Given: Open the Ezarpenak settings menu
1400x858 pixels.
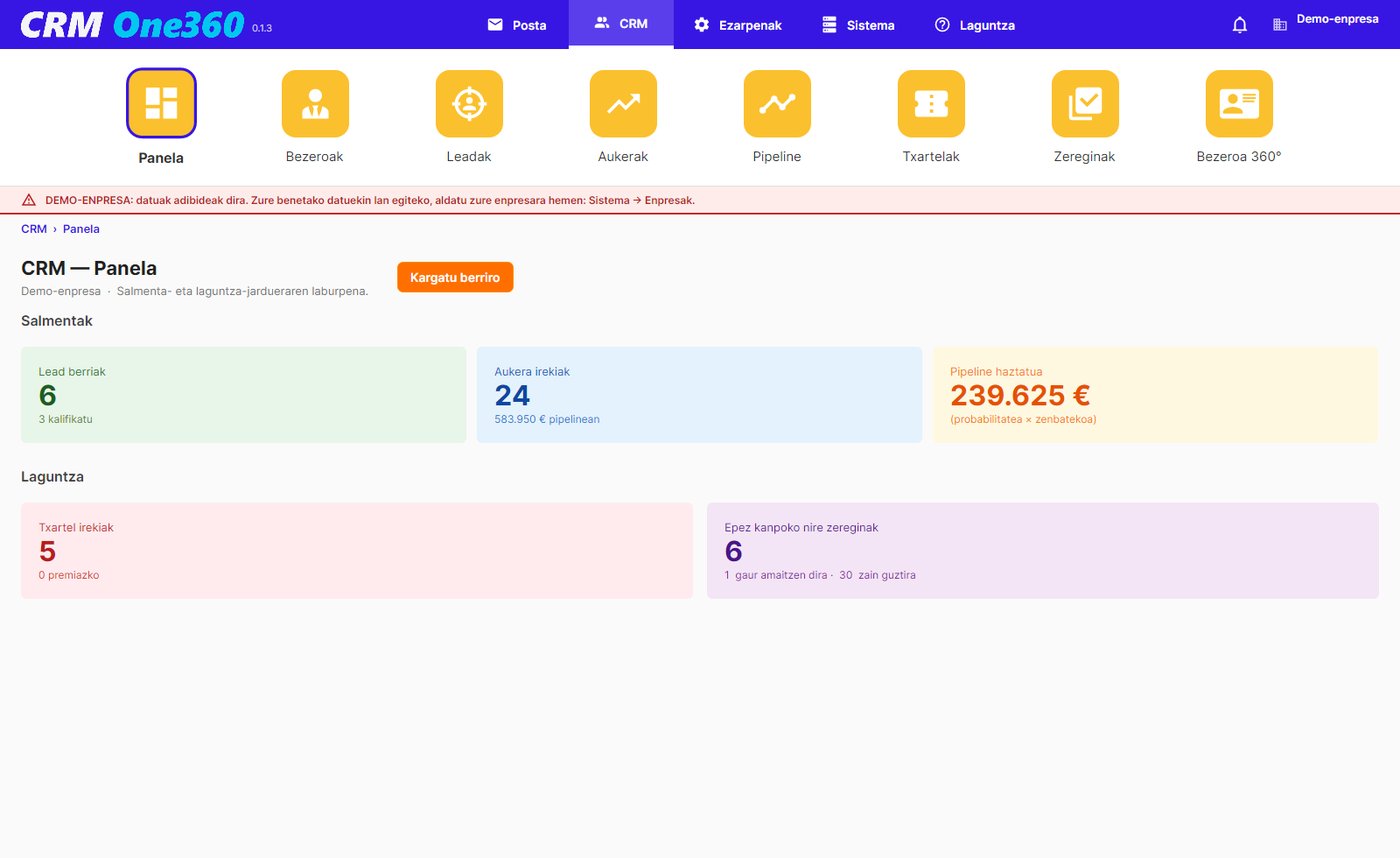Looking at the screenshot, I should (x=738, y=25).
